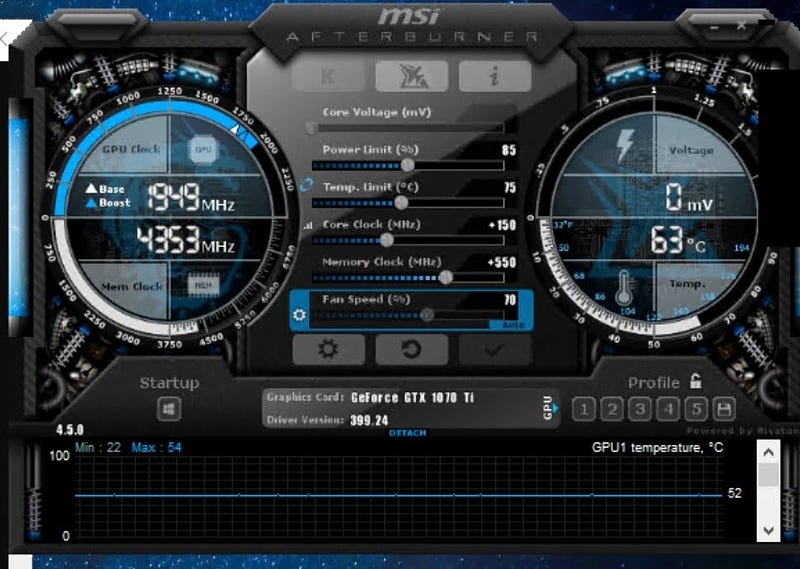Apply settings with checkmark button
Image resolution: width=800 pixels, height=569 pixels.
(495, 350)
